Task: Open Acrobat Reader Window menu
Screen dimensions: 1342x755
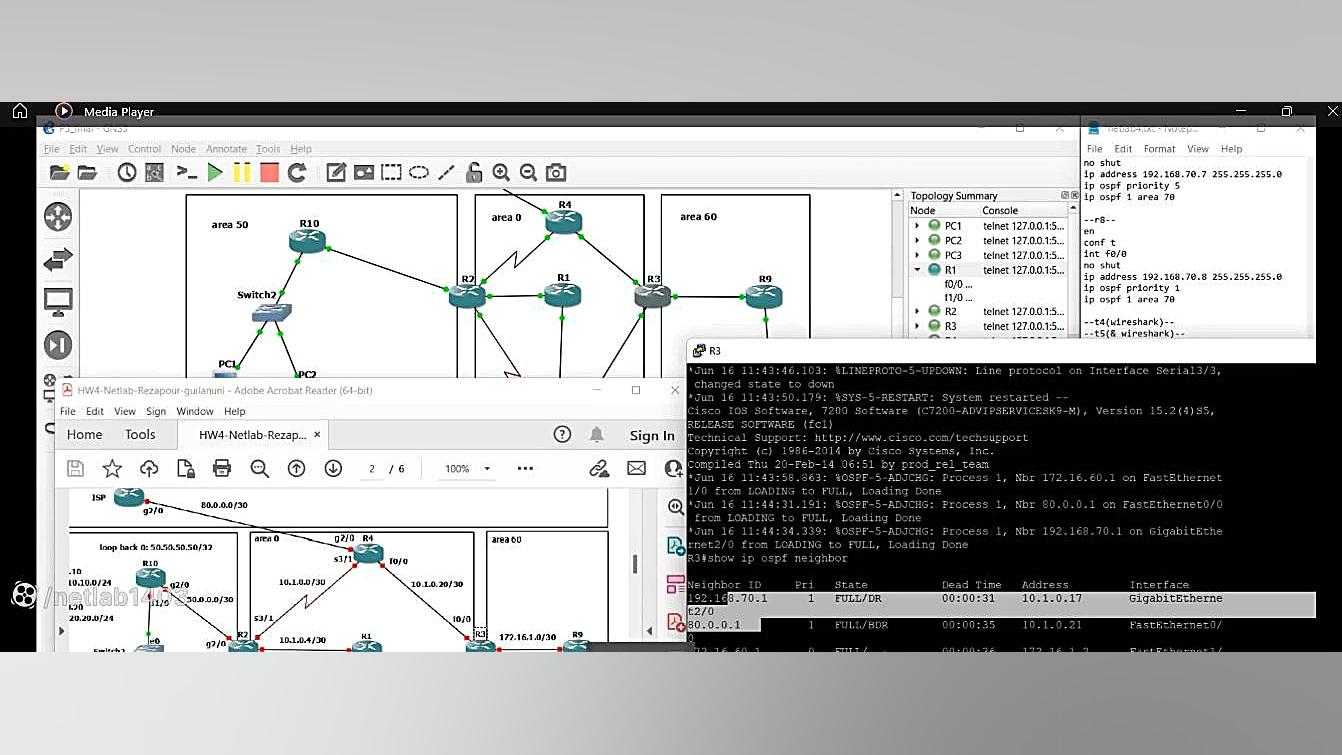Action: point(195,411)
